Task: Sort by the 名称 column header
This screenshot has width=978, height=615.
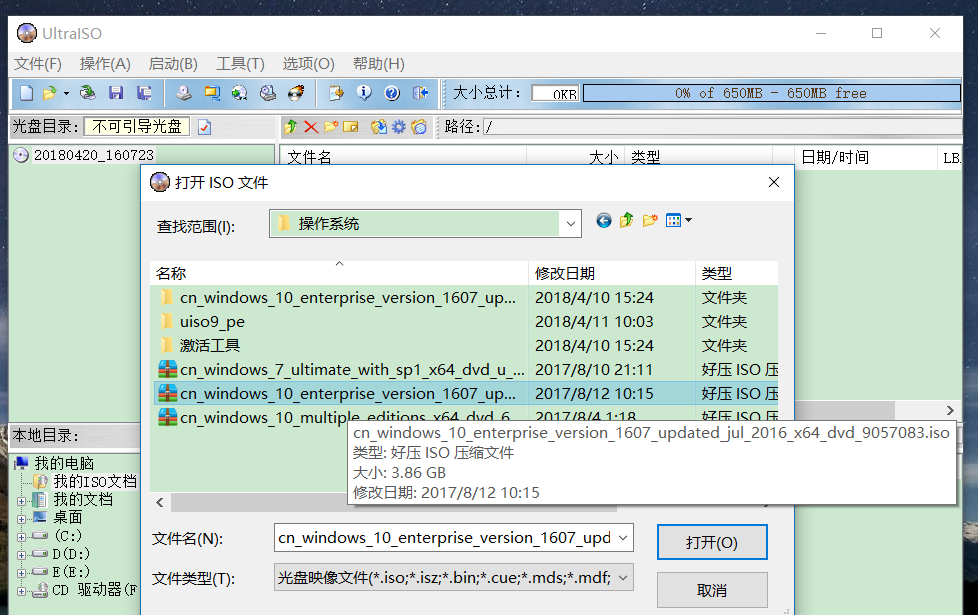Action: tap(339, 273)
